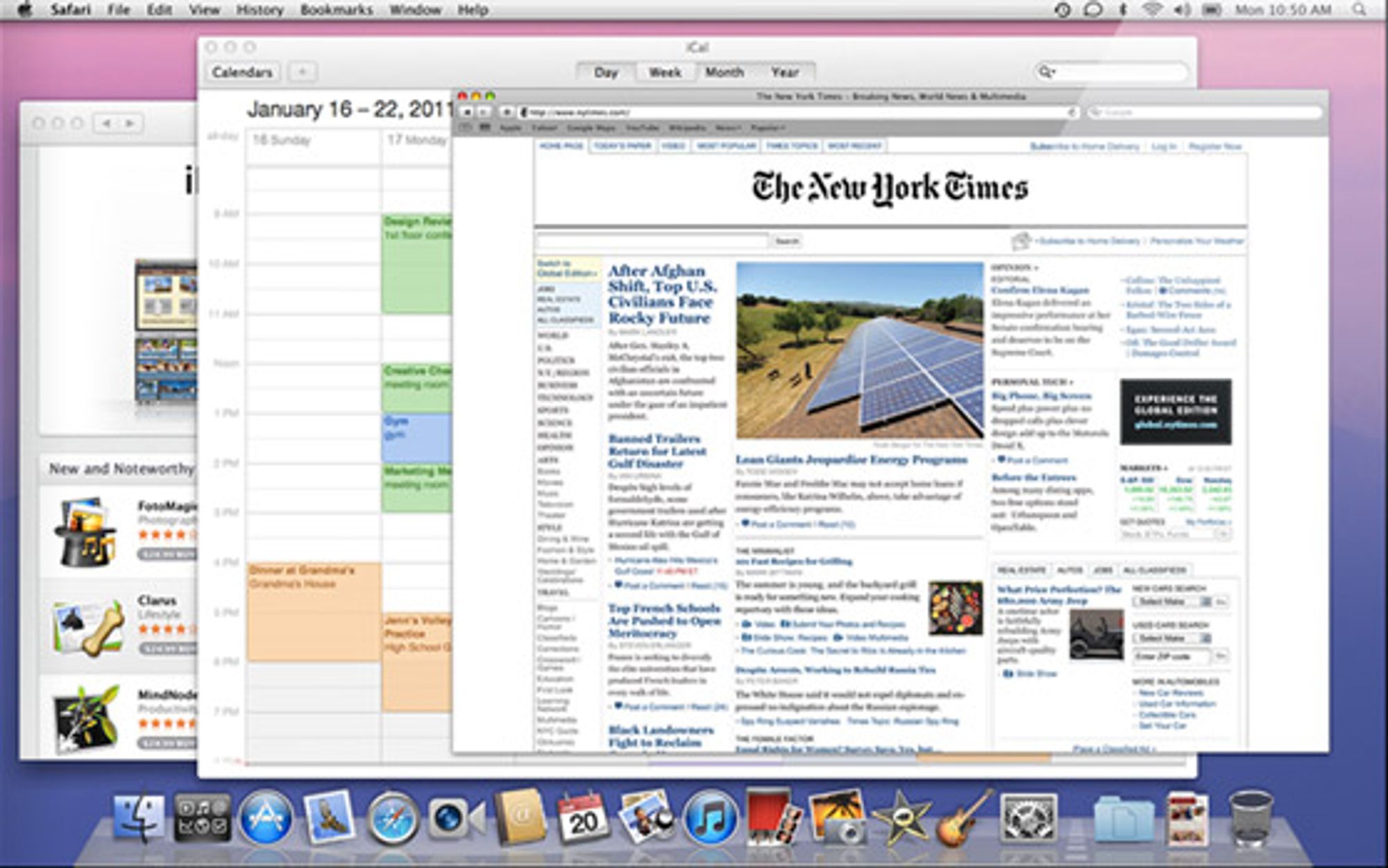The width and height of the screenshot is (1388, 868).
Task: Open GarageBand guitar icon in Dock
Action: pyautogui.click(x=963, y=817)
